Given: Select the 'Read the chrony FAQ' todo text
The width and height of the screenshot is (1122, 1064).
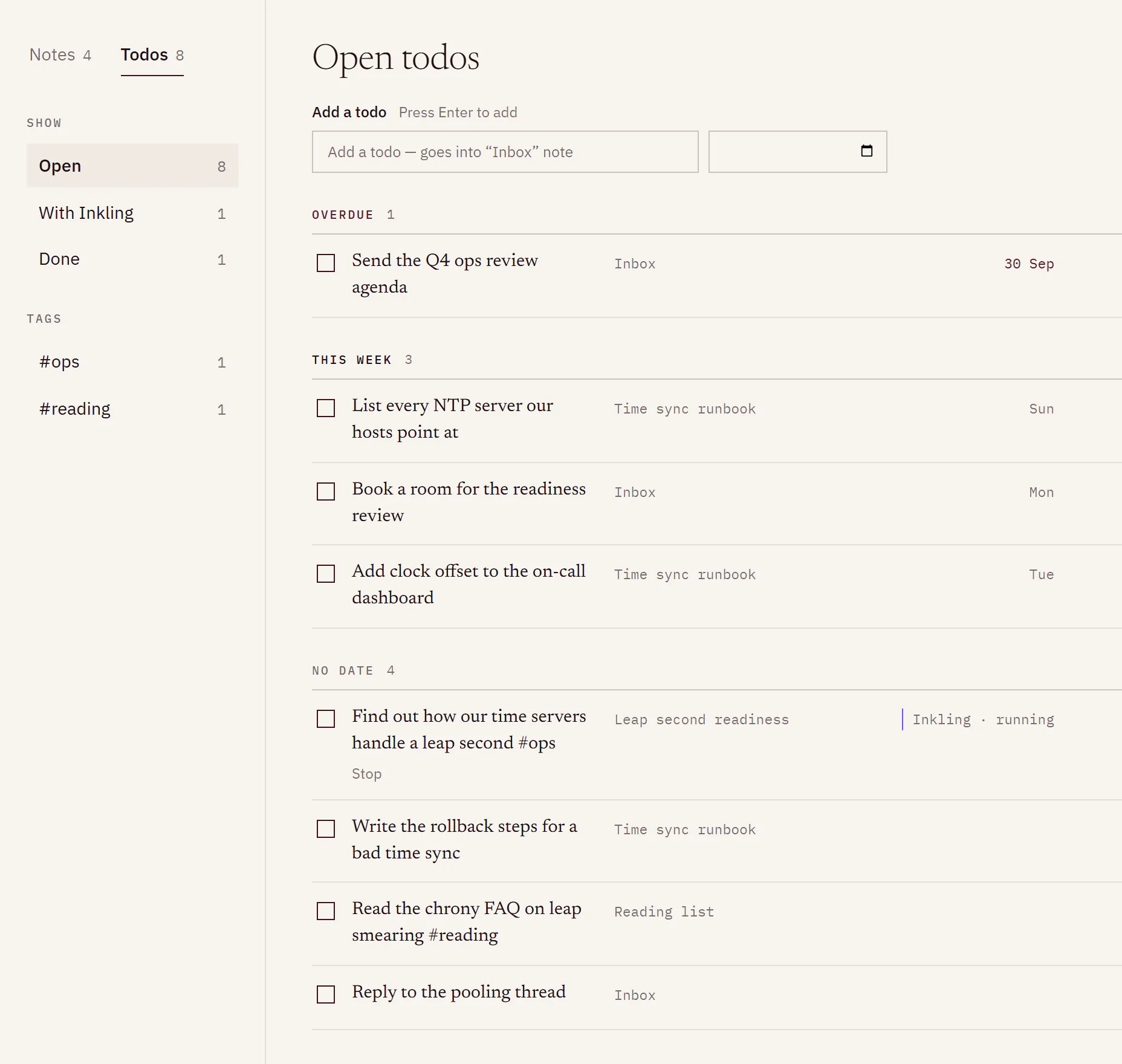Looking at the screenshot, I should click(467, 921).
